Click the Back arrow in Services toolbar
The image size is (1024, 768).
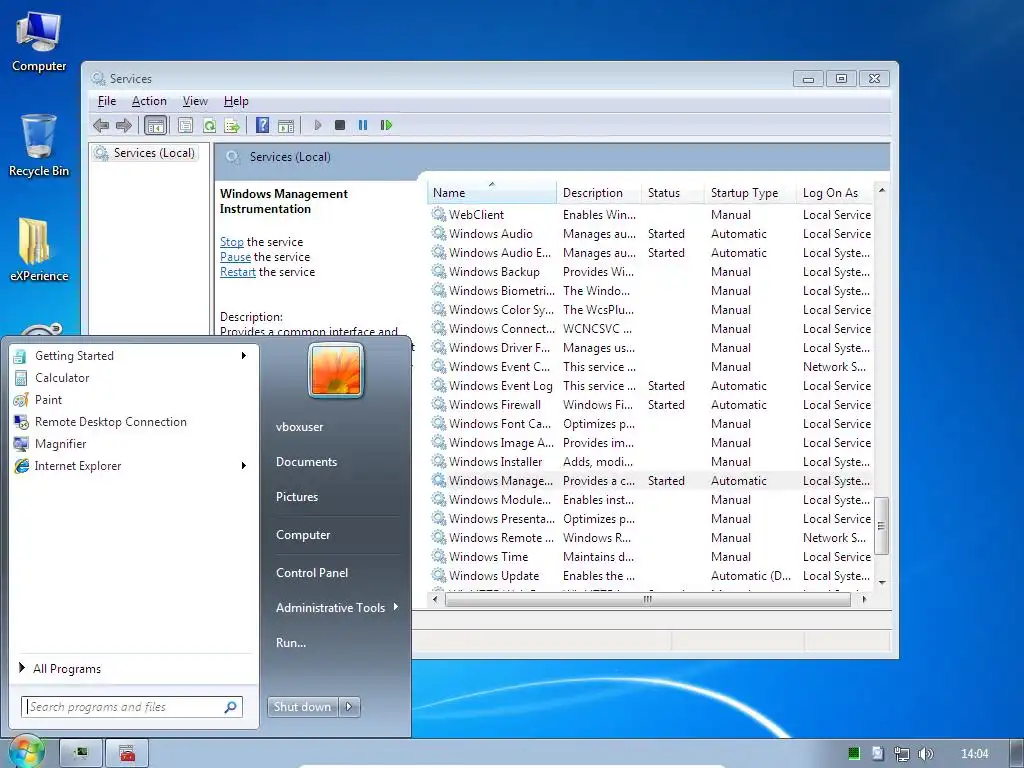coord(101,125)
